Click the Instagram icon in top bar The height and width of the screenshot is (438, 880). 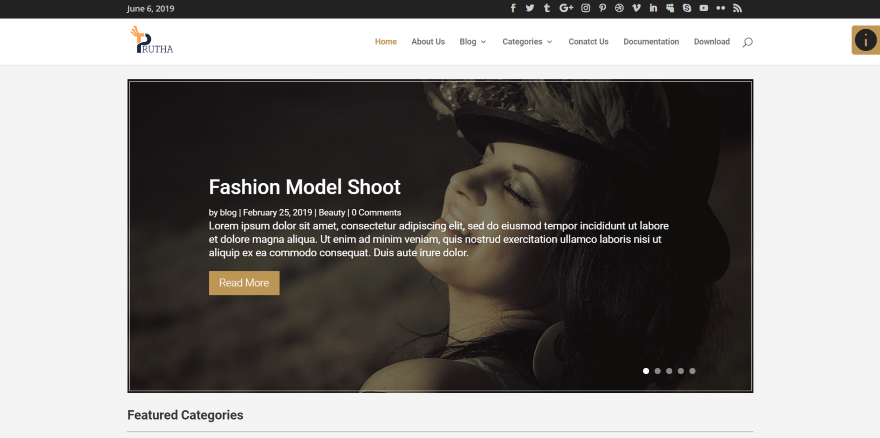[x=586, y=8]
